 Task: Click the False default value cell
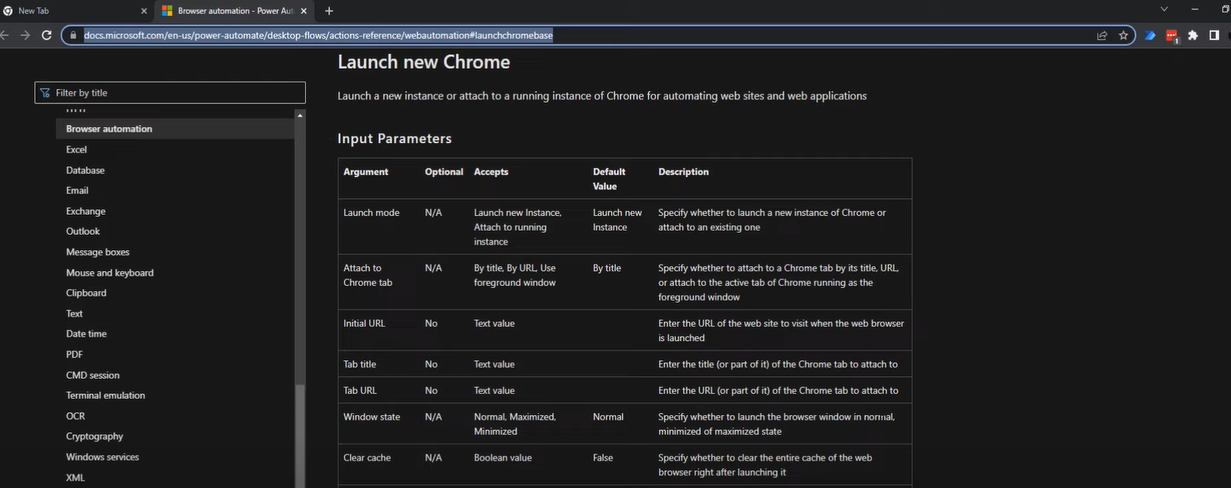(603, 458)
